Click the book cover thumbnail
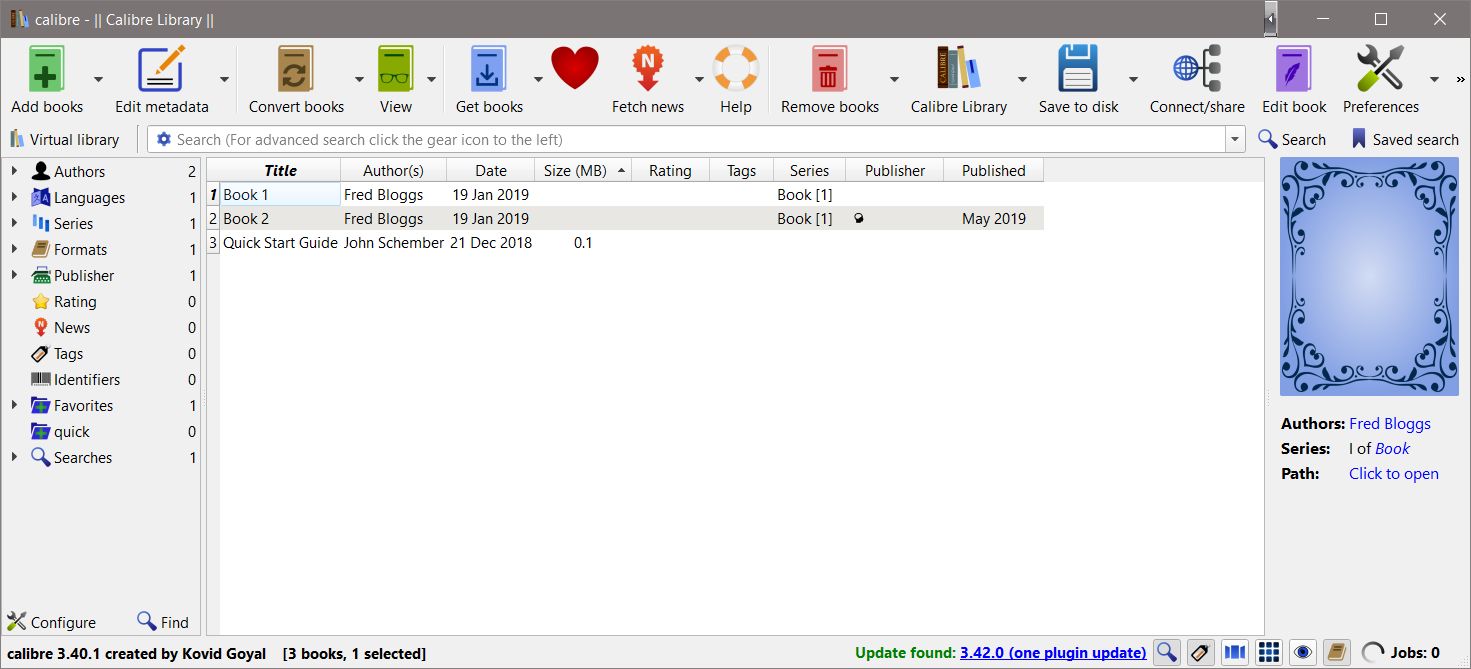This screenshot has width=1471, height=669. (x=1369, y=277)
